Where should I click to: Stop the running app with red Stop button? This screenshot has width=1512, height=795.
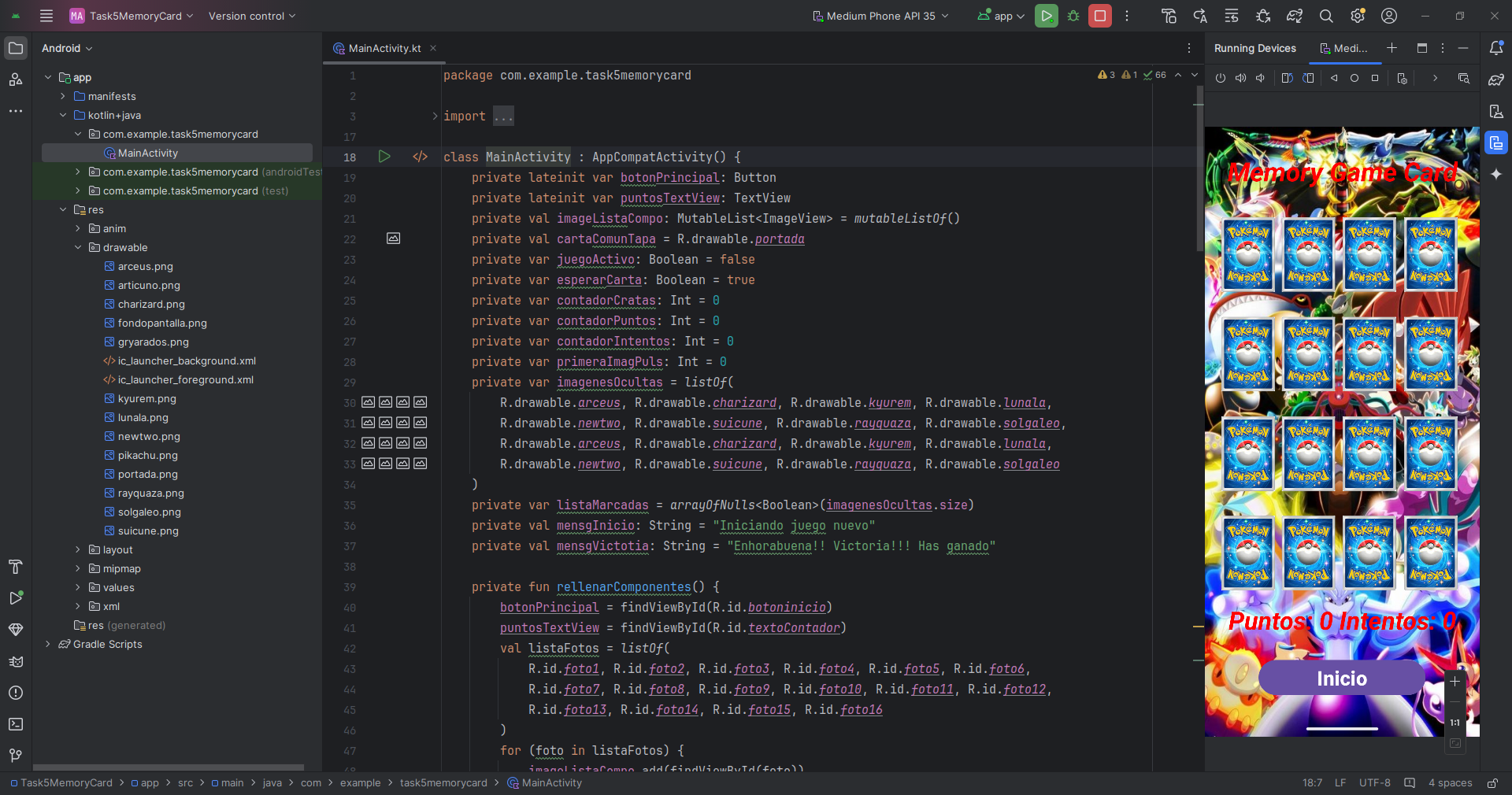(x=1099, y=16)
